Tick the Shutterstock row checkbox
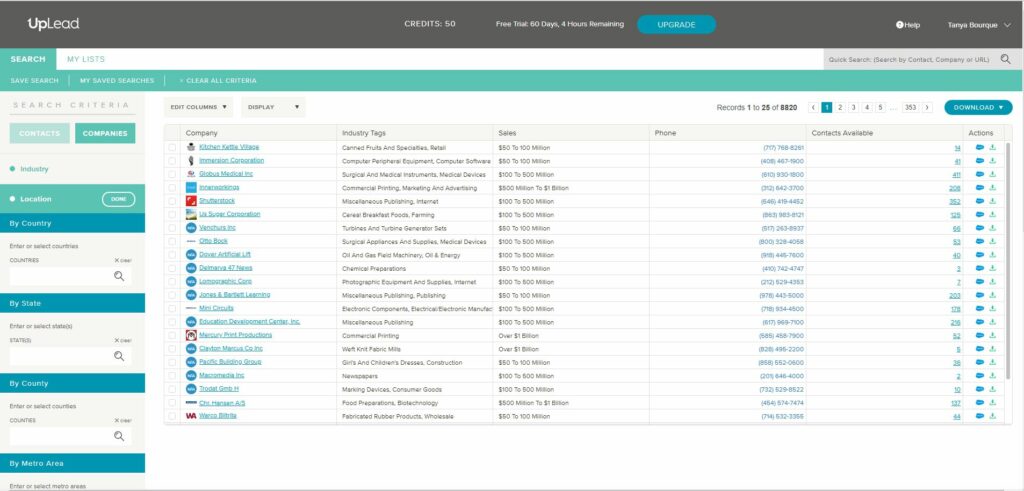The image size is (1024, 491). (x=172, y=201)
